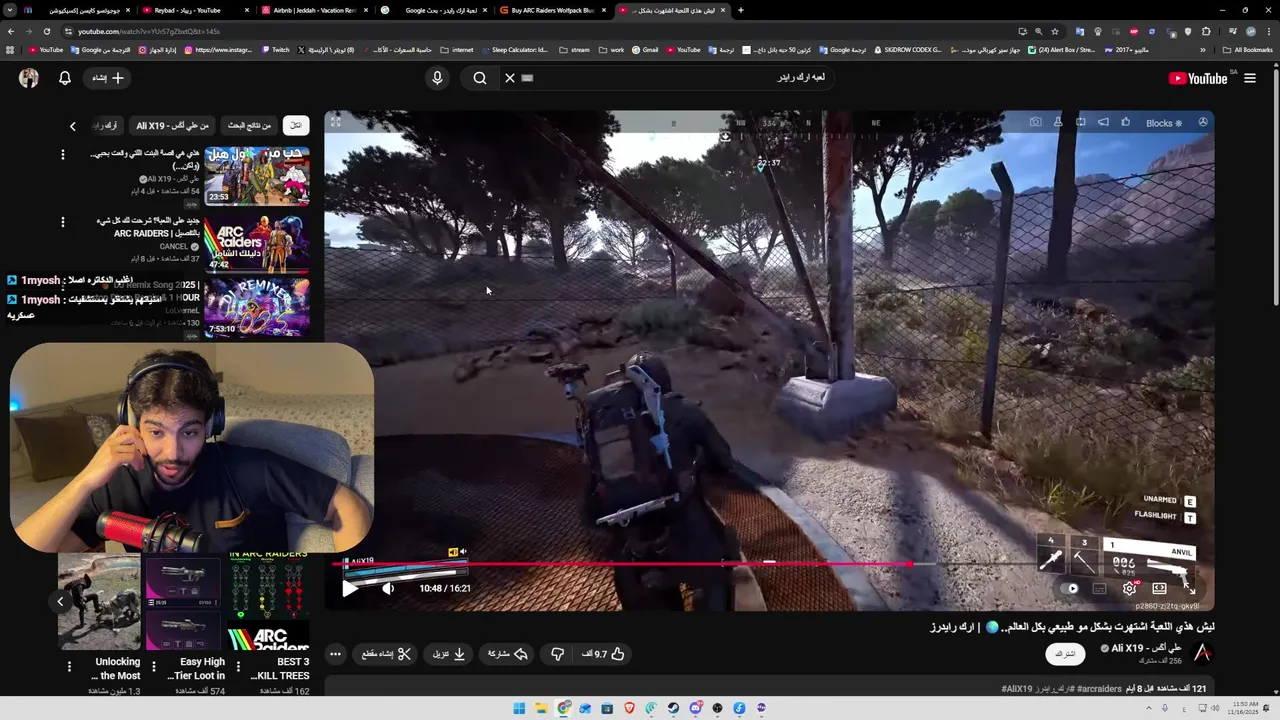Open the Twitch bookmark

pos(276,50)
